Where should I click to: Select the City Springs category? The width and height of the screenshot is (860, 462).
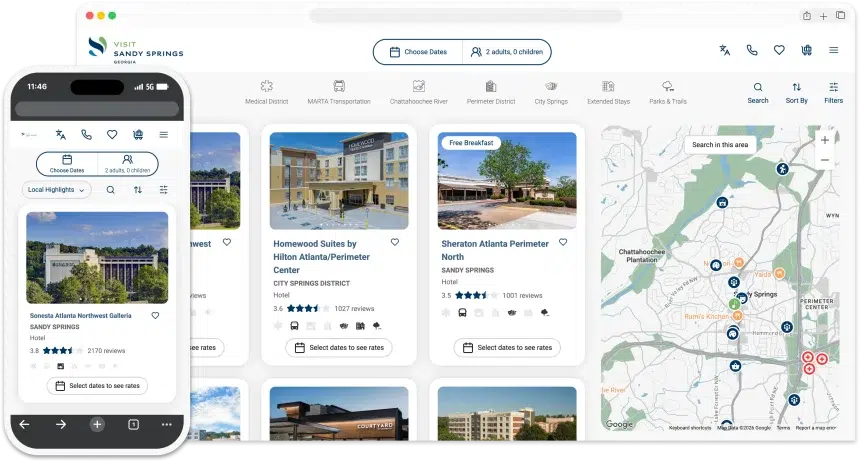point(551,92)
